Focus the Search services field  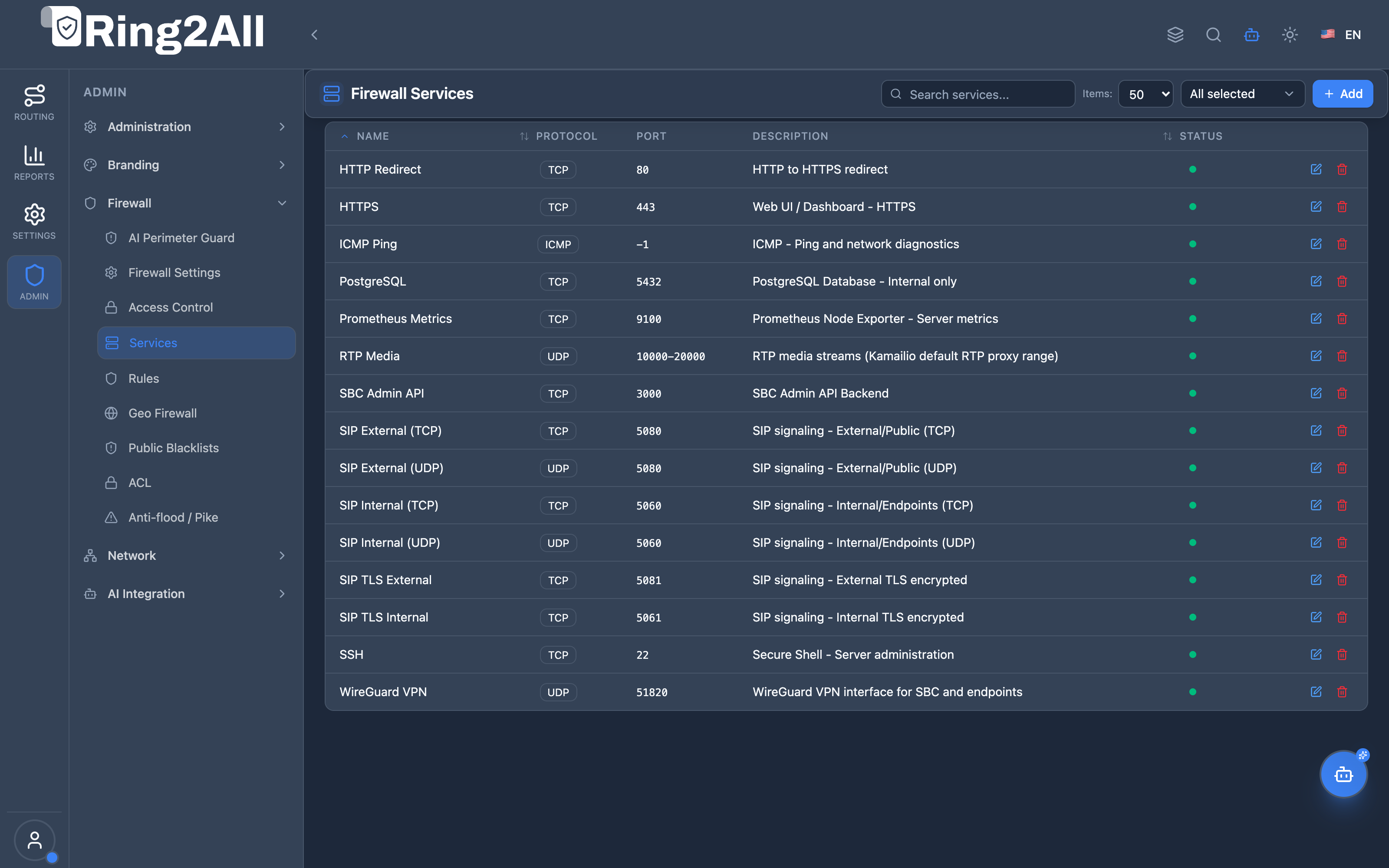click(978, 94)
